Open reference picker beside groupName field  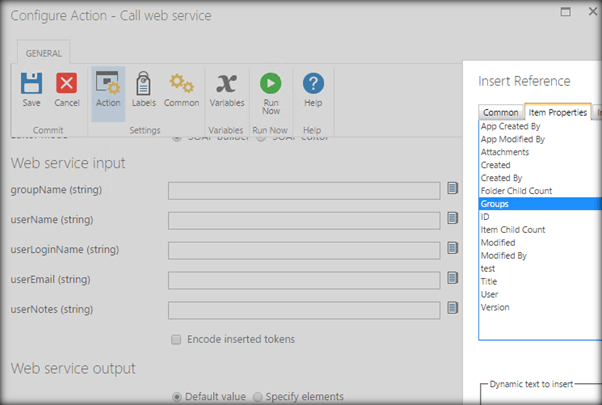click(x=452, y=189)
